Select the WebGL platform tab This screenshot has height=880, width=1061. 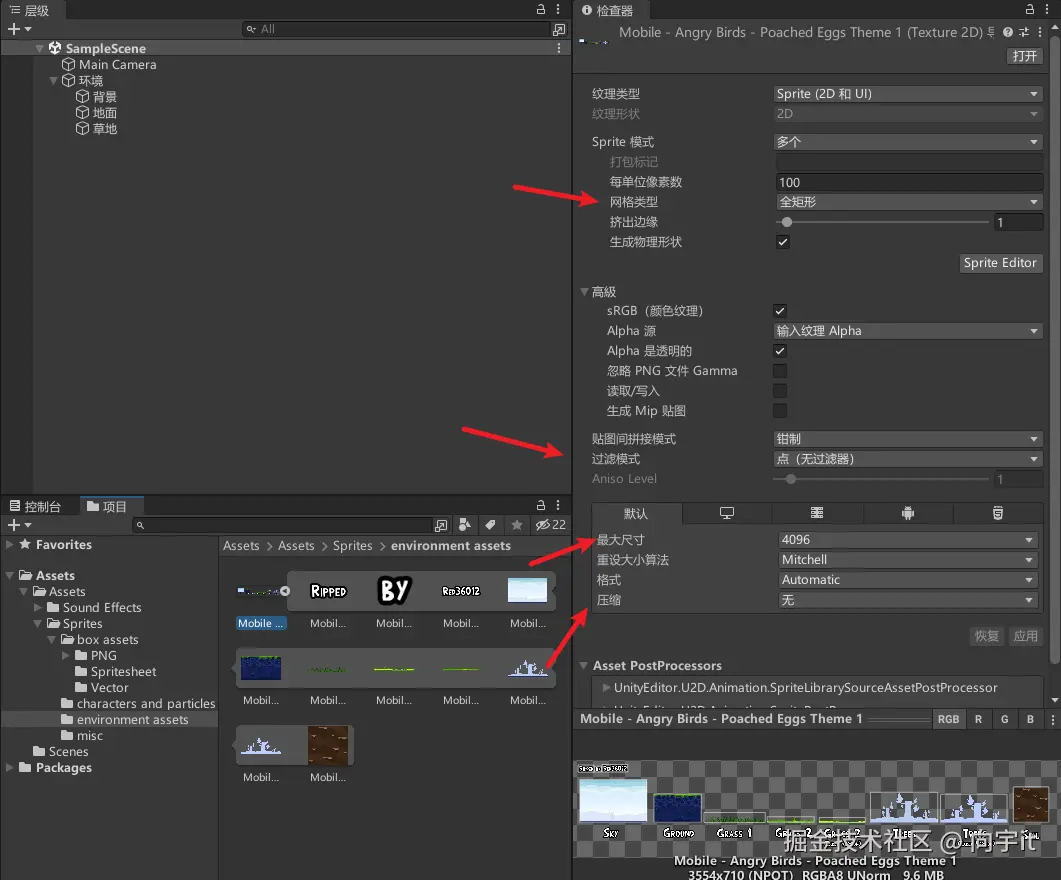[x=997, y=513]
